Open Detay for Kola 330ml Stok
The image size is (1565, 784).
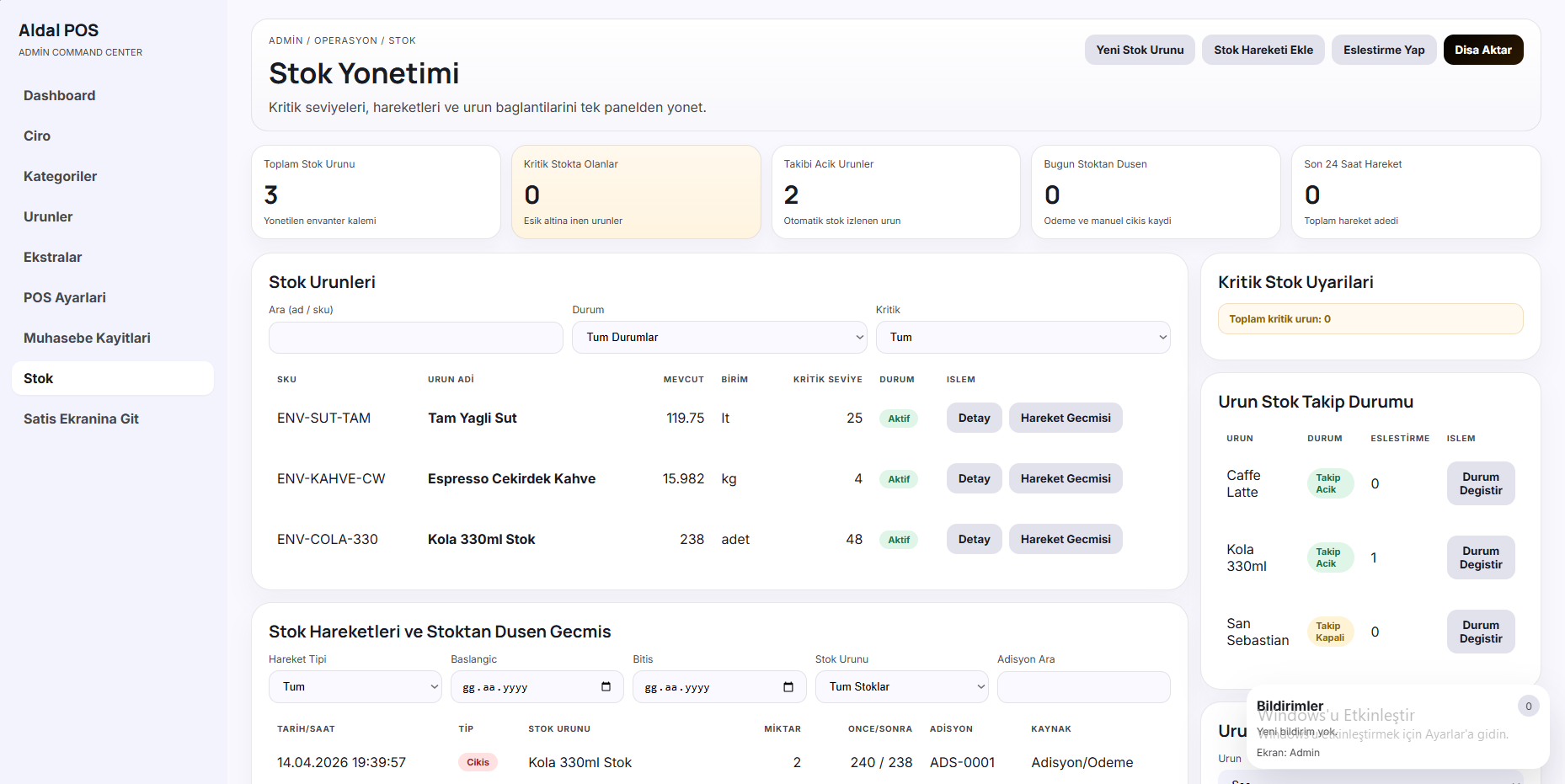pyautogui.click(x=974, y=539)
